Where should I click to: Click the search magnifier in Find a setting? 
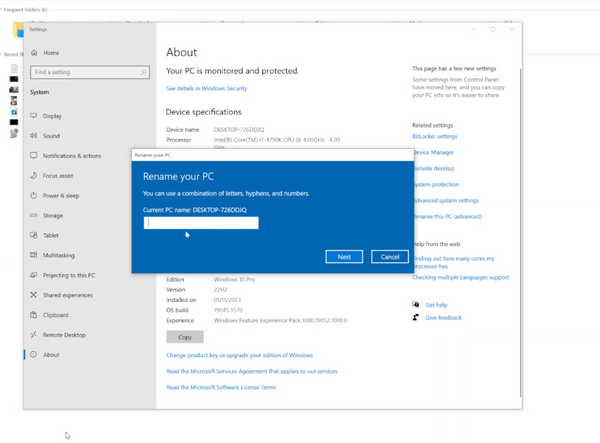point(144,72)
